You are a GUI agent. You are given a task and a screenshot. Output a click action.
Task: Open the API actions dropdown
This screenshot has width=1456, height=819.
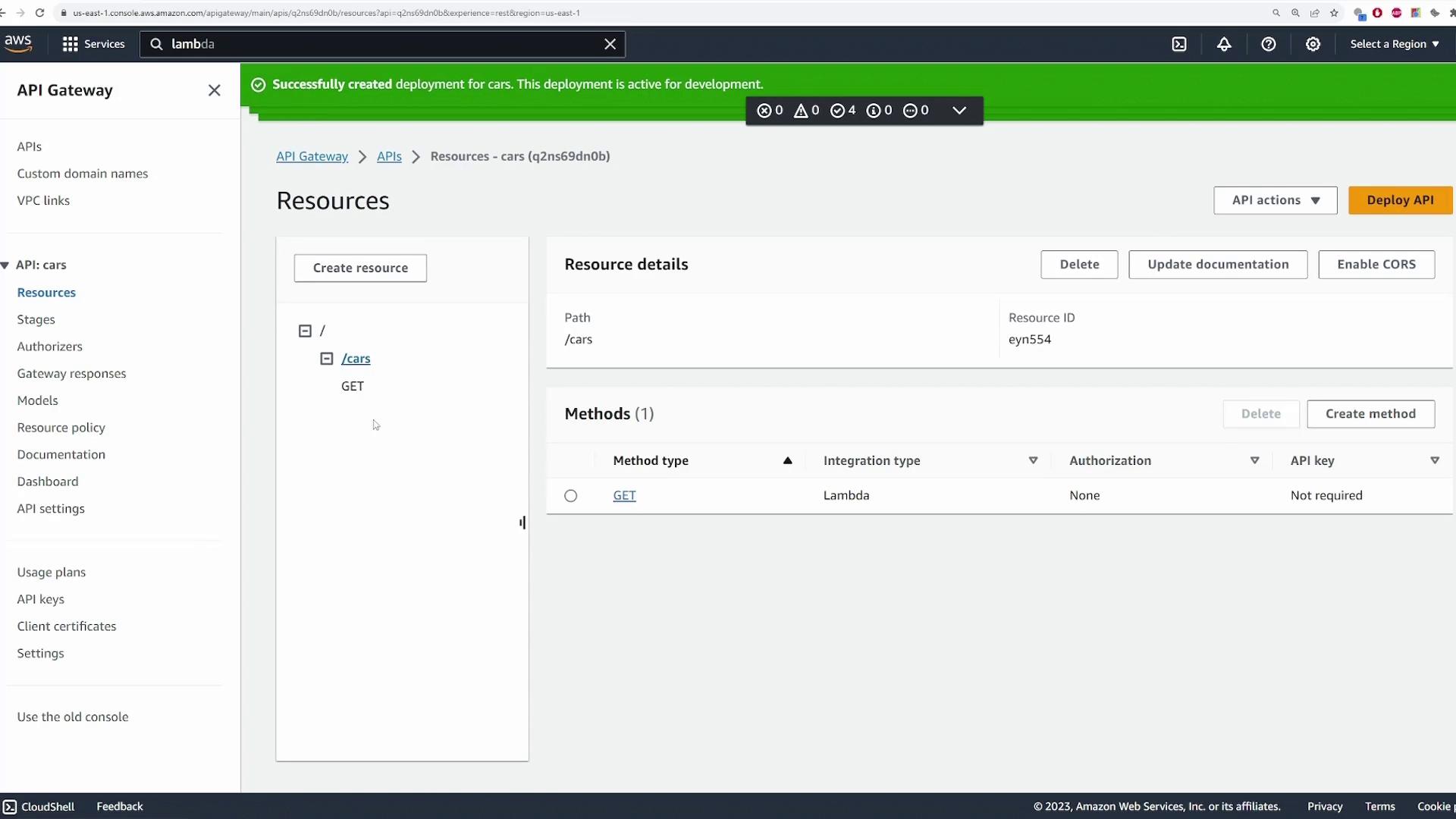coord(1276,200)
